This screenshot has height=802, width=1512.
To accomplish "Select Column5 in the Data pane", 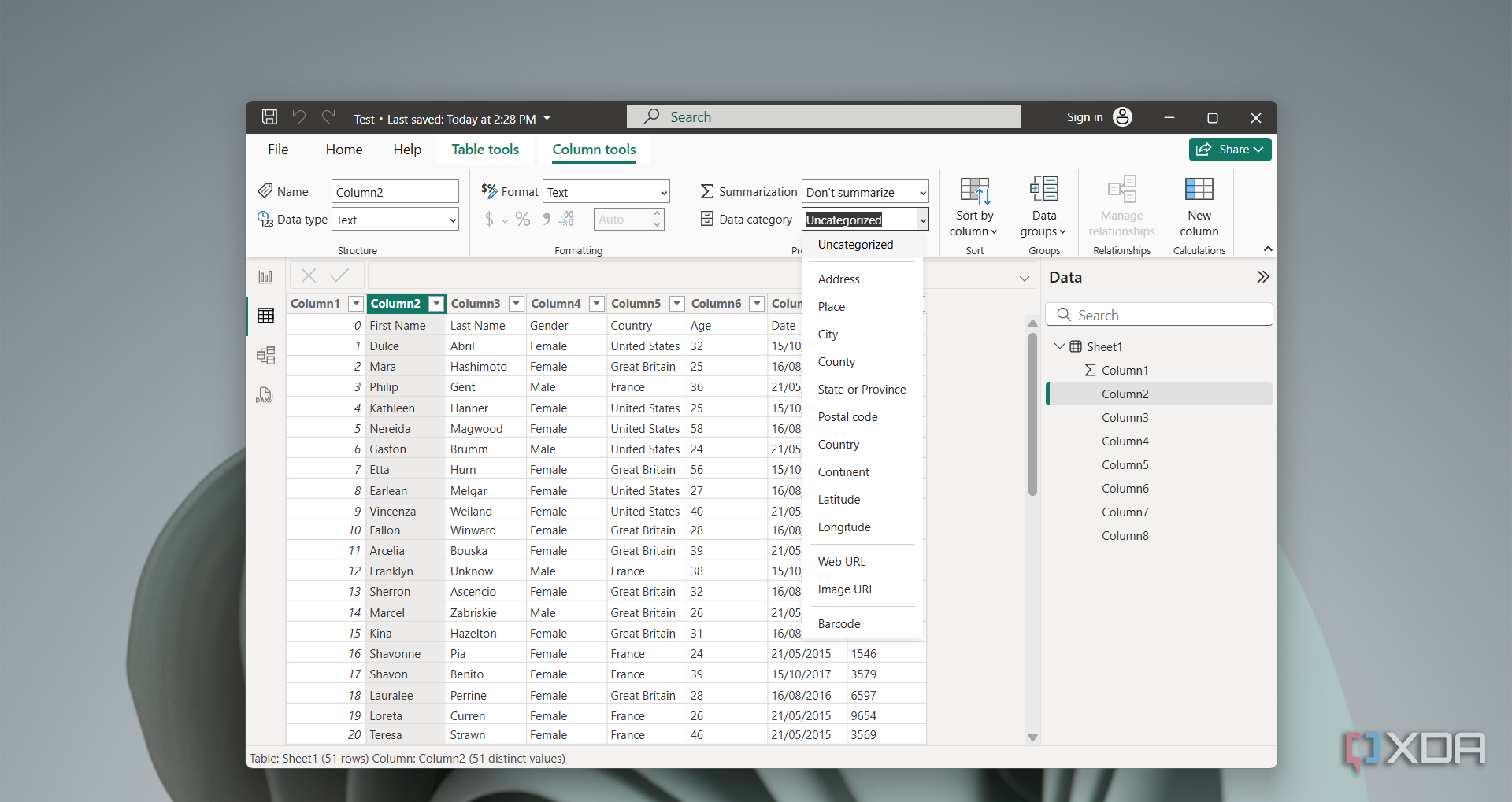I will click(1125, 465).
